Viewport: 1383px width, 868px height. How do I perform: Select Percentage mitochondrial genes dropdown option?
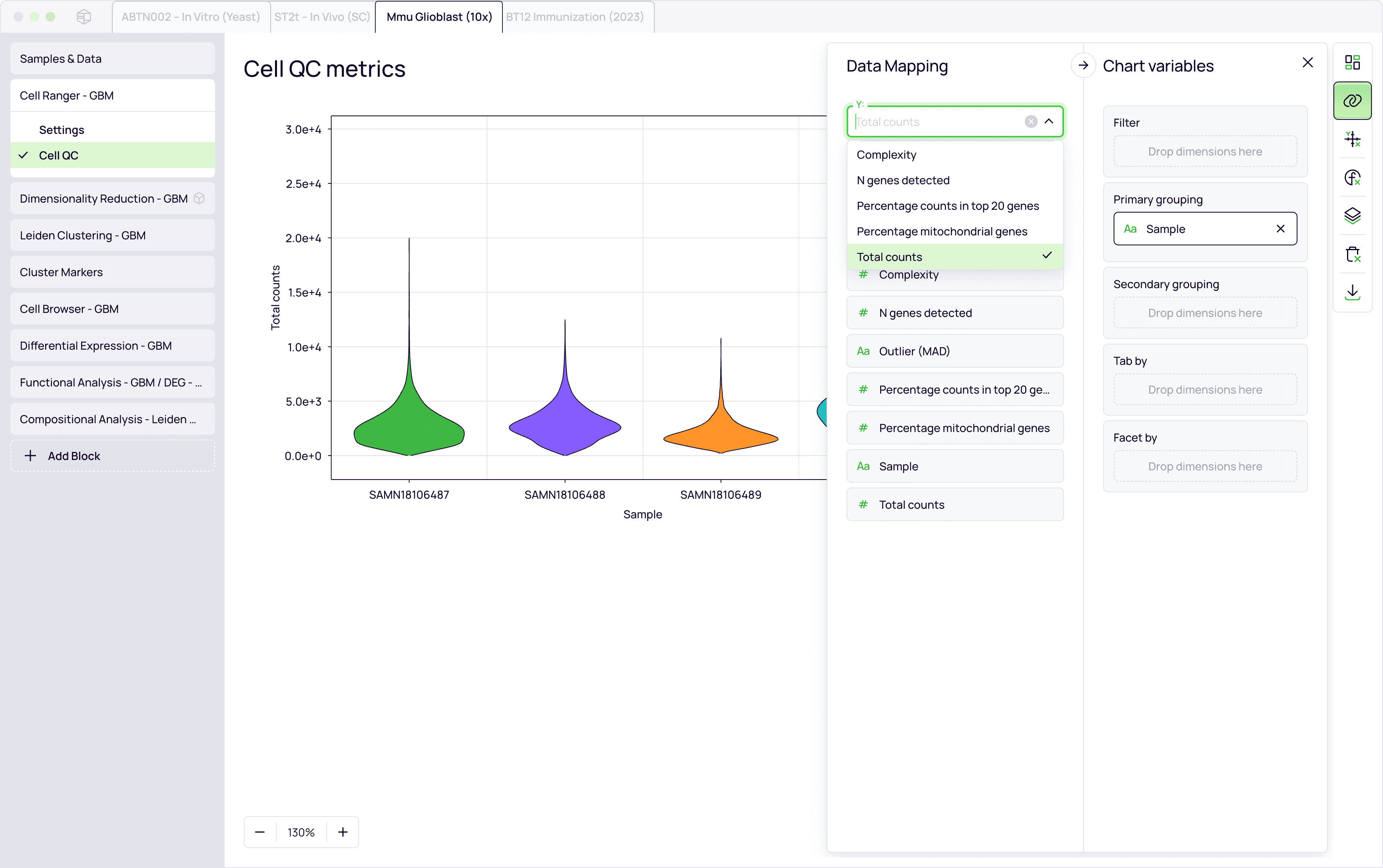click(x=942, y=231)
